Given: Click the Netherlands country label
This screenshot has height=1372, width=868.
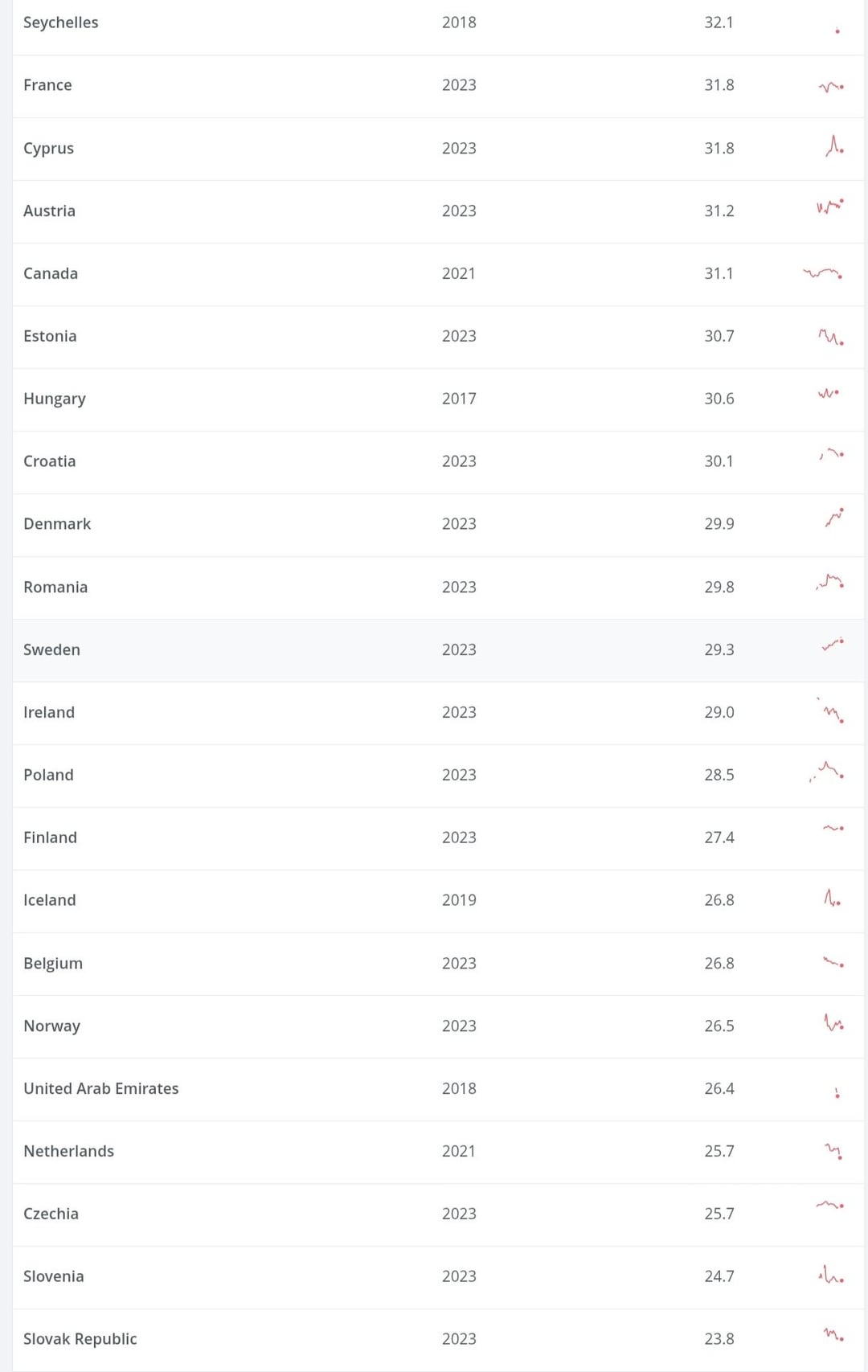Looking at the screenshot, I should (x=69, y=1151).
